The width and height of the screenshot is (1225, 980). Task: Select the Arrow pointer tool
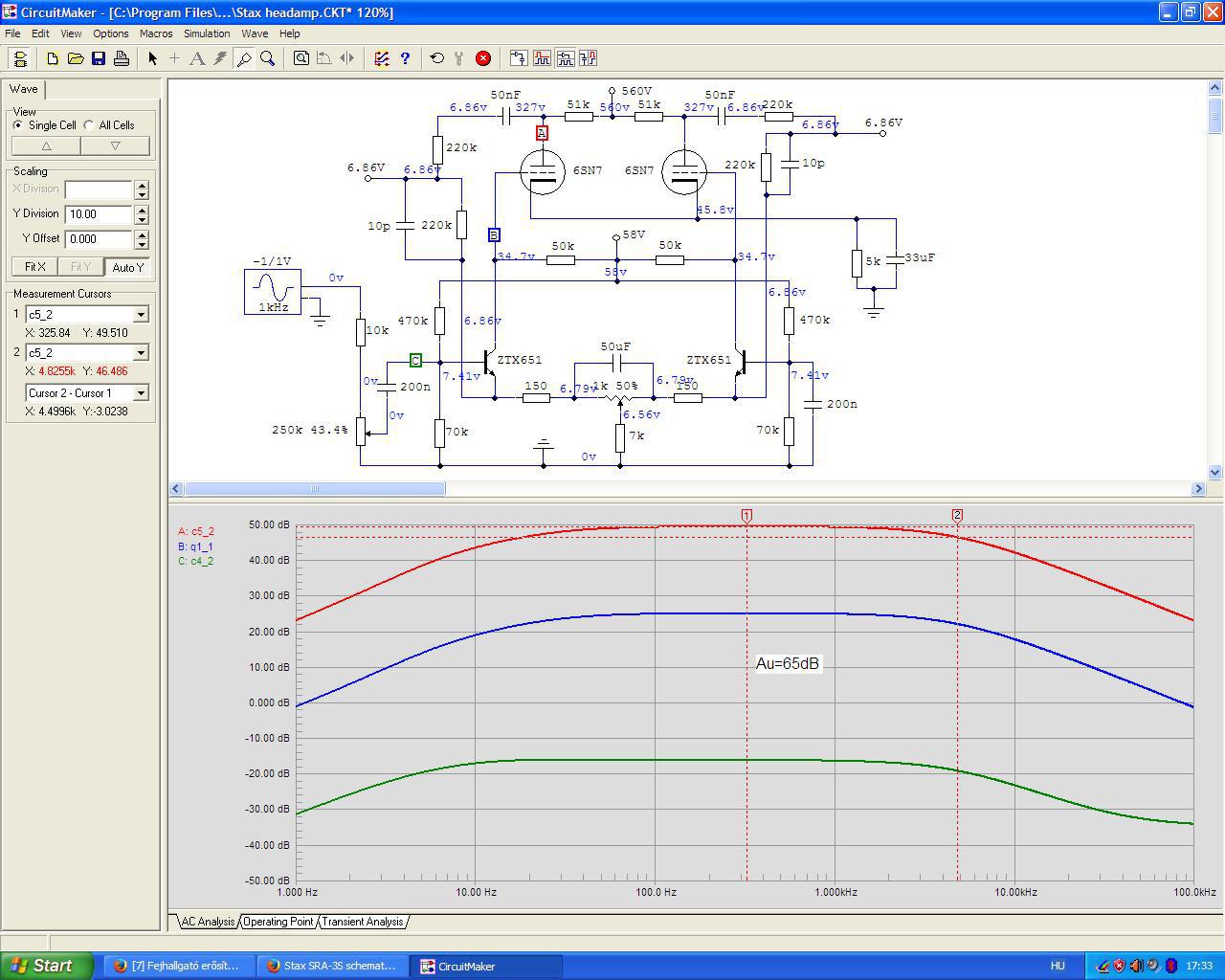[152, 58]
